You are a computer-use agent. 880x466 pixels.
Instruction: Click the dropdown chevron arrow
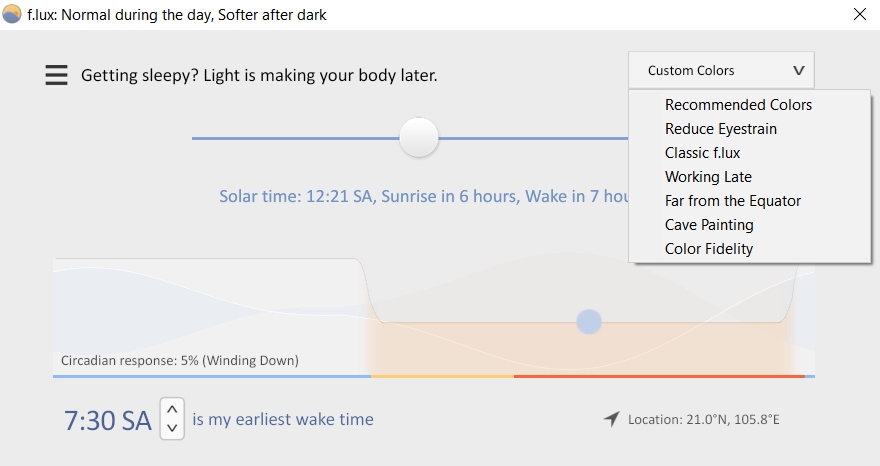tap(799, 71)
